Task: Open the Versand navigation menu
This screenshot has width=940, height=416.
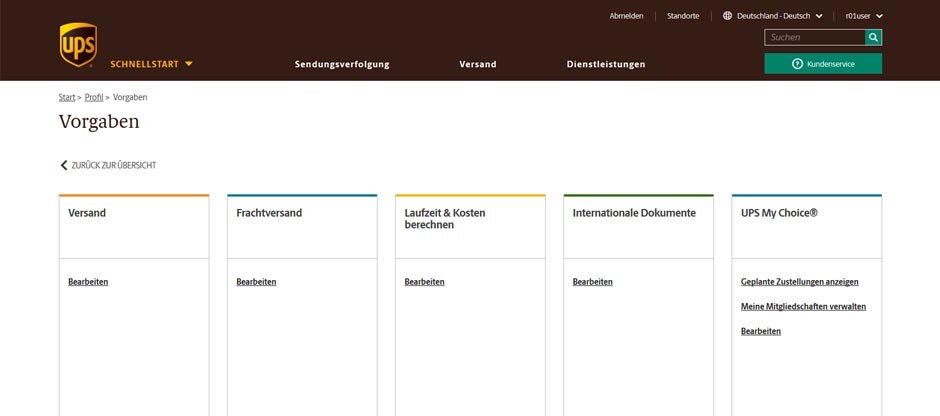Action: (x=478, y=64)
